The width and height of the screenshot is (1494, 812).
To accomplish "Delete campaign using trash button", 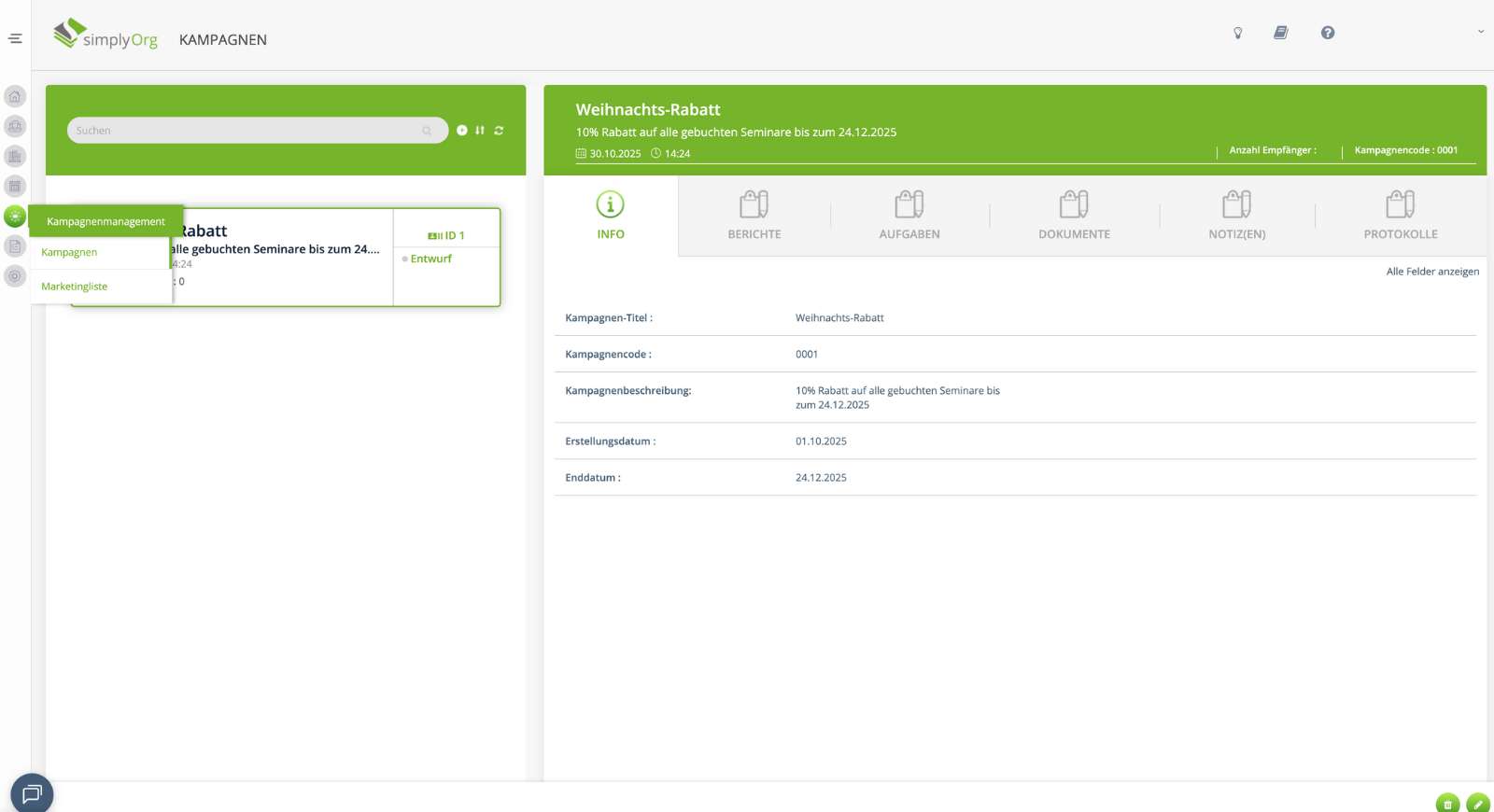I will tap(1447, 804).
